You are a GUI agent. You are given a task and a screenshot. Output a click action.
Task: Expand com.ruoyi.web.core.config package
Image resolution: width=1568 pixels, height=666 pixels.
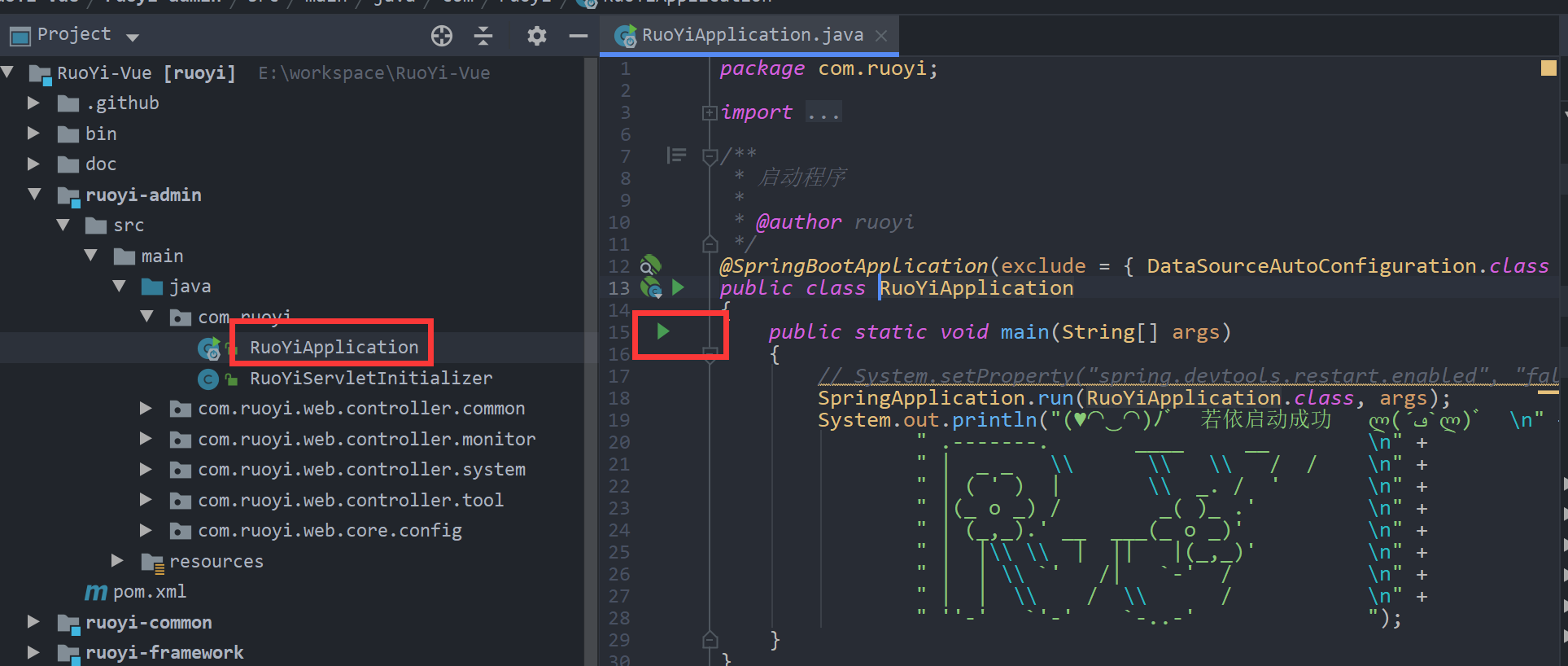click(146, 530)
